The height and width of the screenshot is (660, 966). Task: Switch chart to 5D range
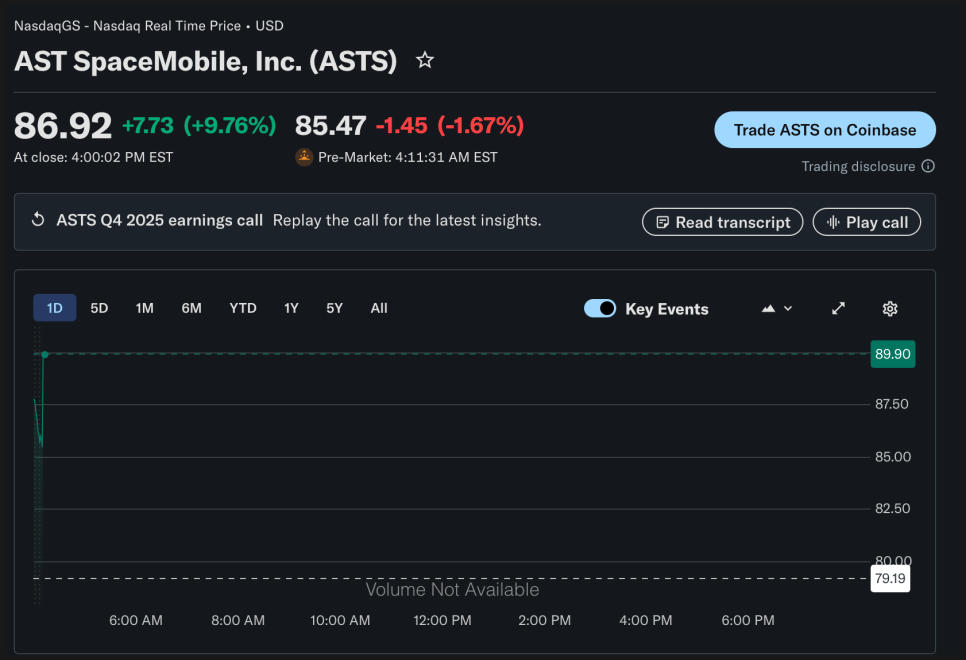pos(99,308)
